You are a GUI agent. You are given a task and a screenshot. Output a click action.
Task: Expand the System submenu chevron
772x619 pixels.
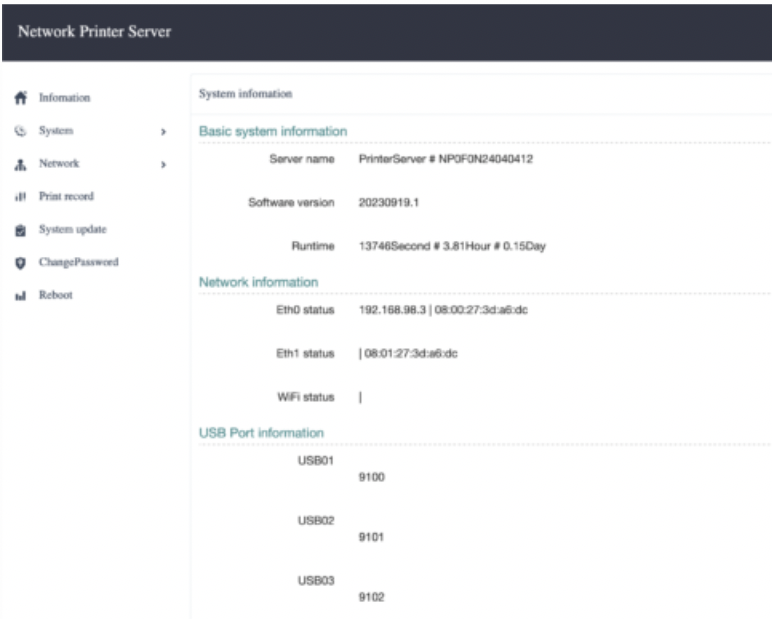tap(163, 131)
